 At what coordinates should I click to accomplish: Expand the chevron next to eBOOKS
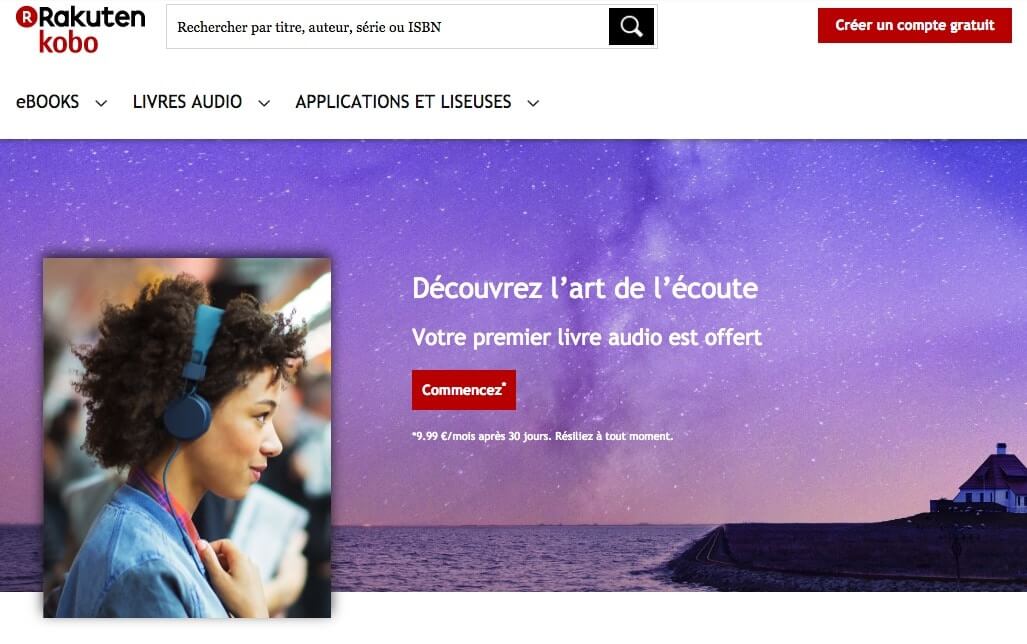pos(101,103)
